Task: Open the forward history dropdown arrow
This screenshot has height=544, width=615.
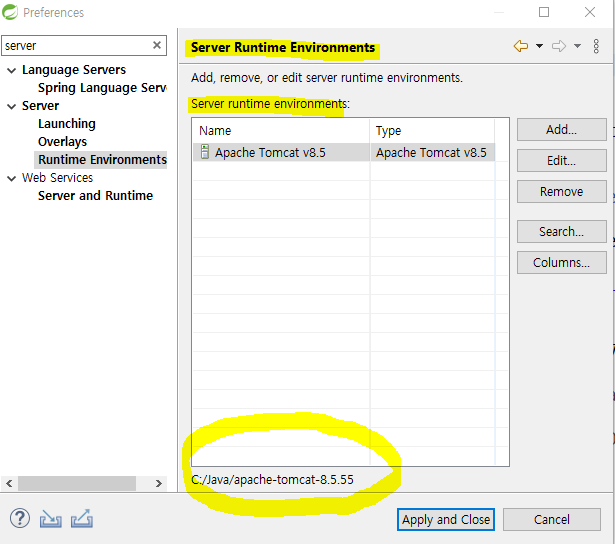Action: pyautogui.click(x=577, y=46)
